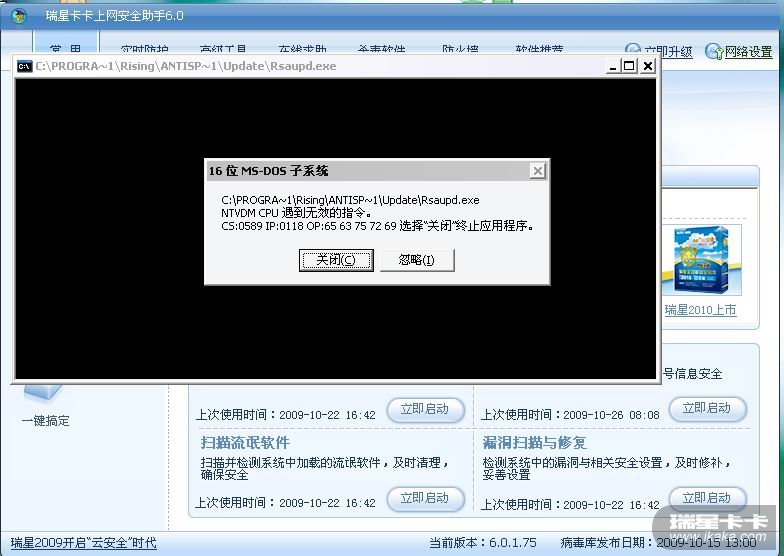Choose the 忽略(I) button in the dialog
Screen dimensions: 784x556
pos(417,260)
